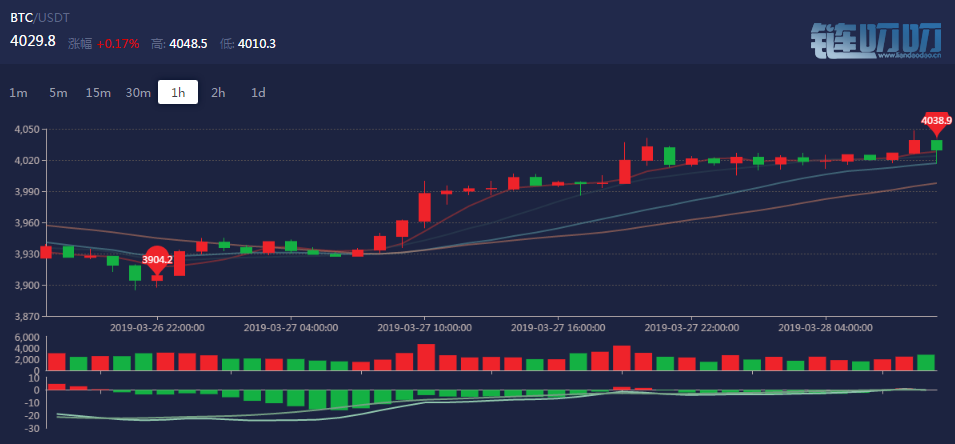
Task: Click the 2019-03-27 10:00:00 time label
Action: click(425, 327)
